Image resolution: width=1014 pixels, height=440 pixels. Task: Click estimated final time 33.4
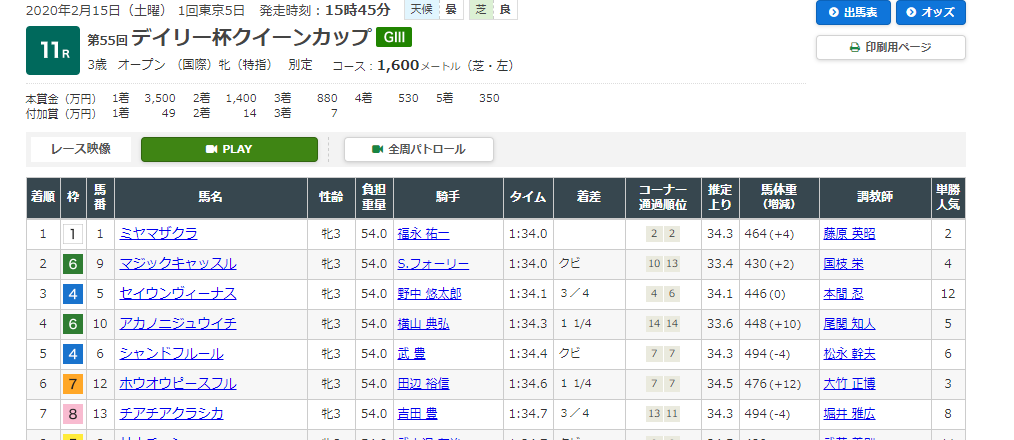pos(719,263)
